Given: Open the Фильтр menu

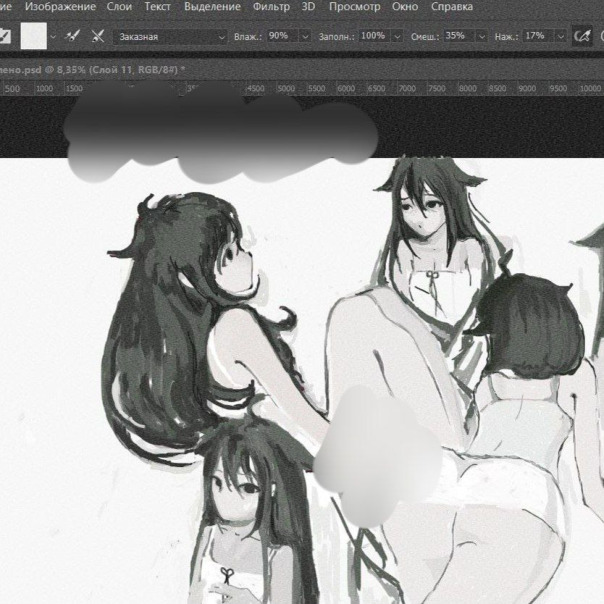Looking at the screenshot, I should click(271, 7).
